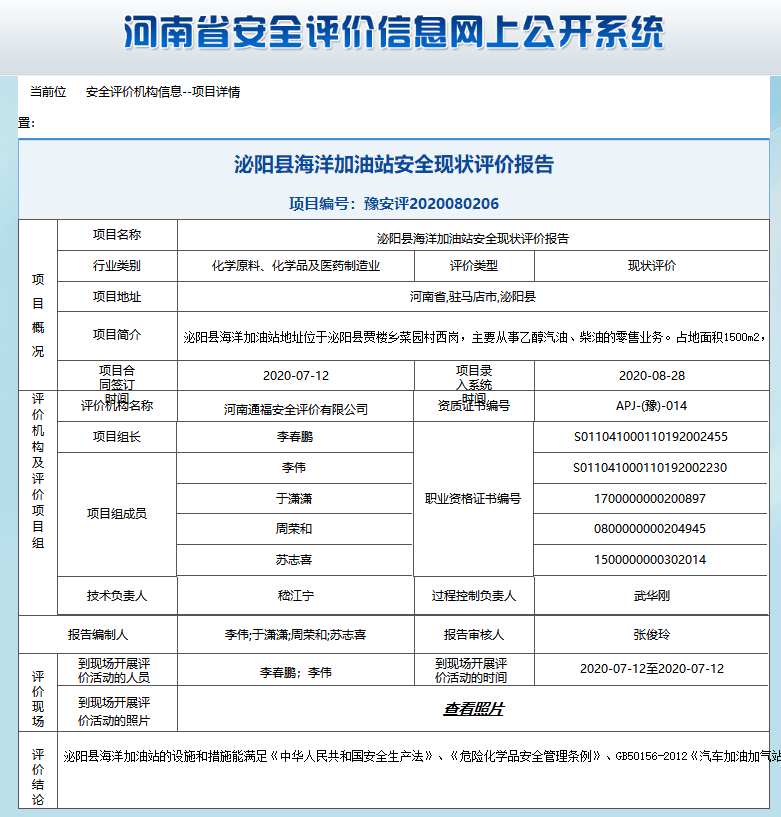Click organization name 河南通福安全评价有限公司
Image resolution: width=781 pixels, height=817 pixels.
[296, 410]
